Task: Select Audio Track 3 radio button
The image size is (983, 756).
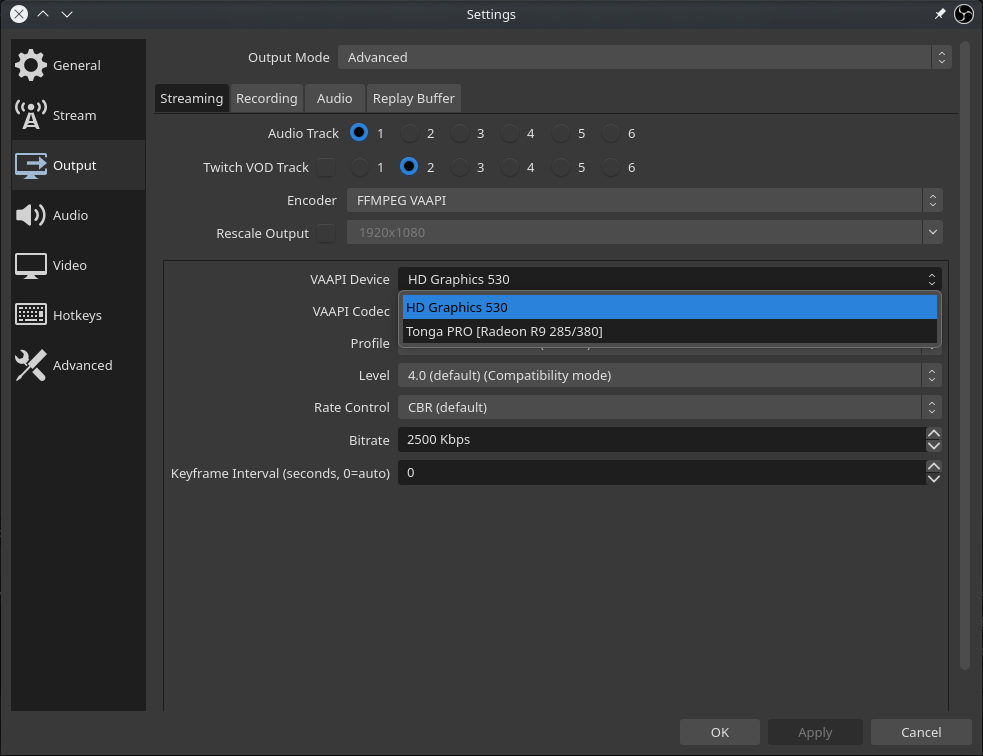Action: coord(460,132)
